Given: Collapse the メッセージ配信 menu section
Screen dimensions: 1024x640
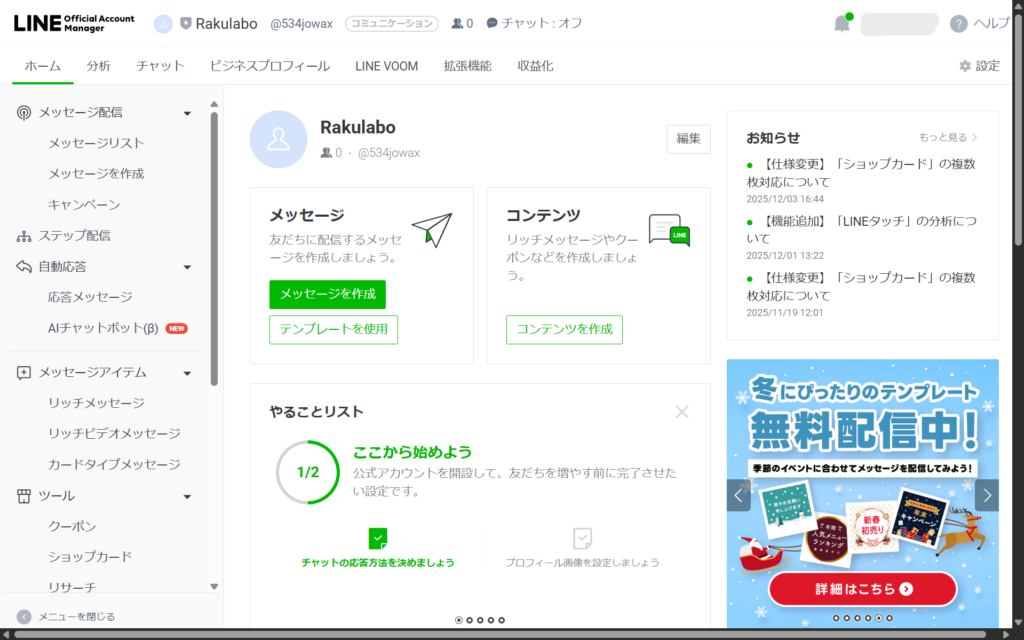Looking at the screenshot, I should point(187,113).
